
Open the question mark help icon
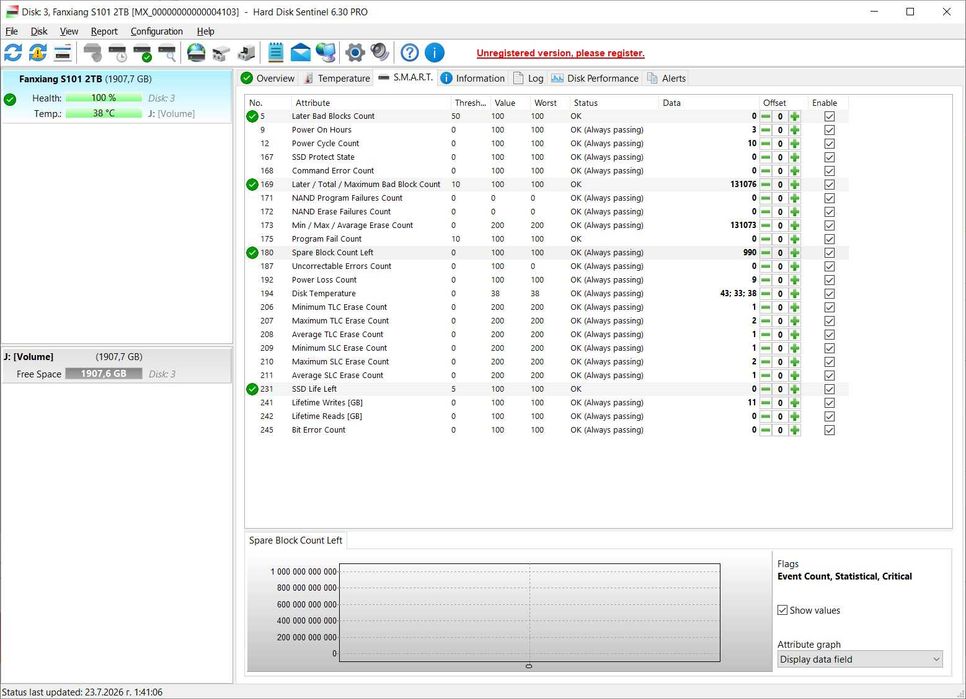pyautogui.click(x=410, y=53)
